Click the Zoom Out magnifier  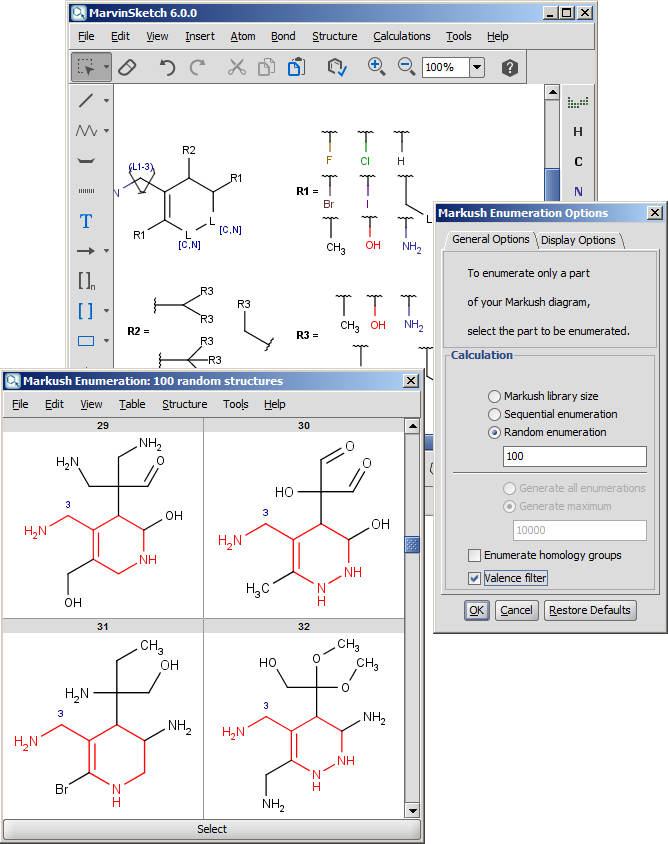coord(406,67)
